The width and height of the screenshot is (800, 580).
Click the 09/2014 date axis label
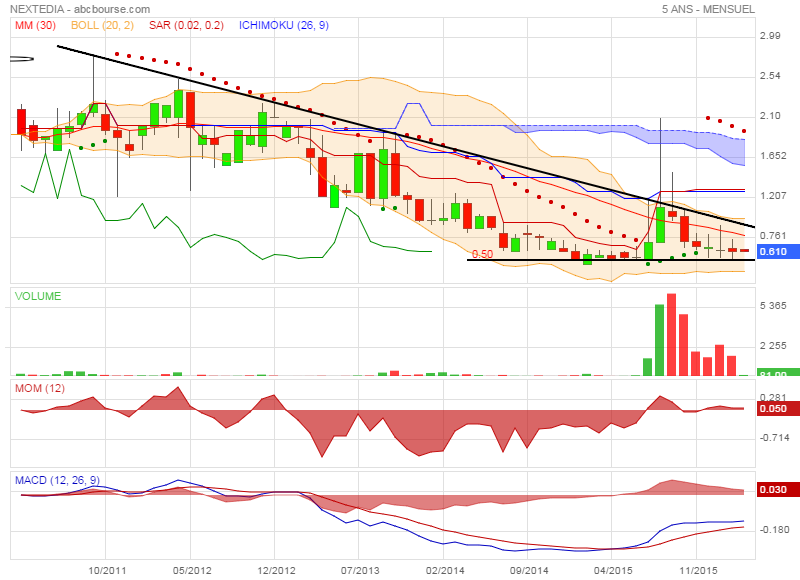coord(529,570)
